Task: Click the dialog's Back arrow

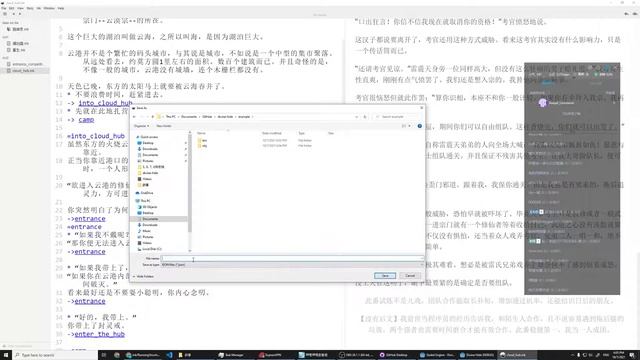Action: pos(134,117)
